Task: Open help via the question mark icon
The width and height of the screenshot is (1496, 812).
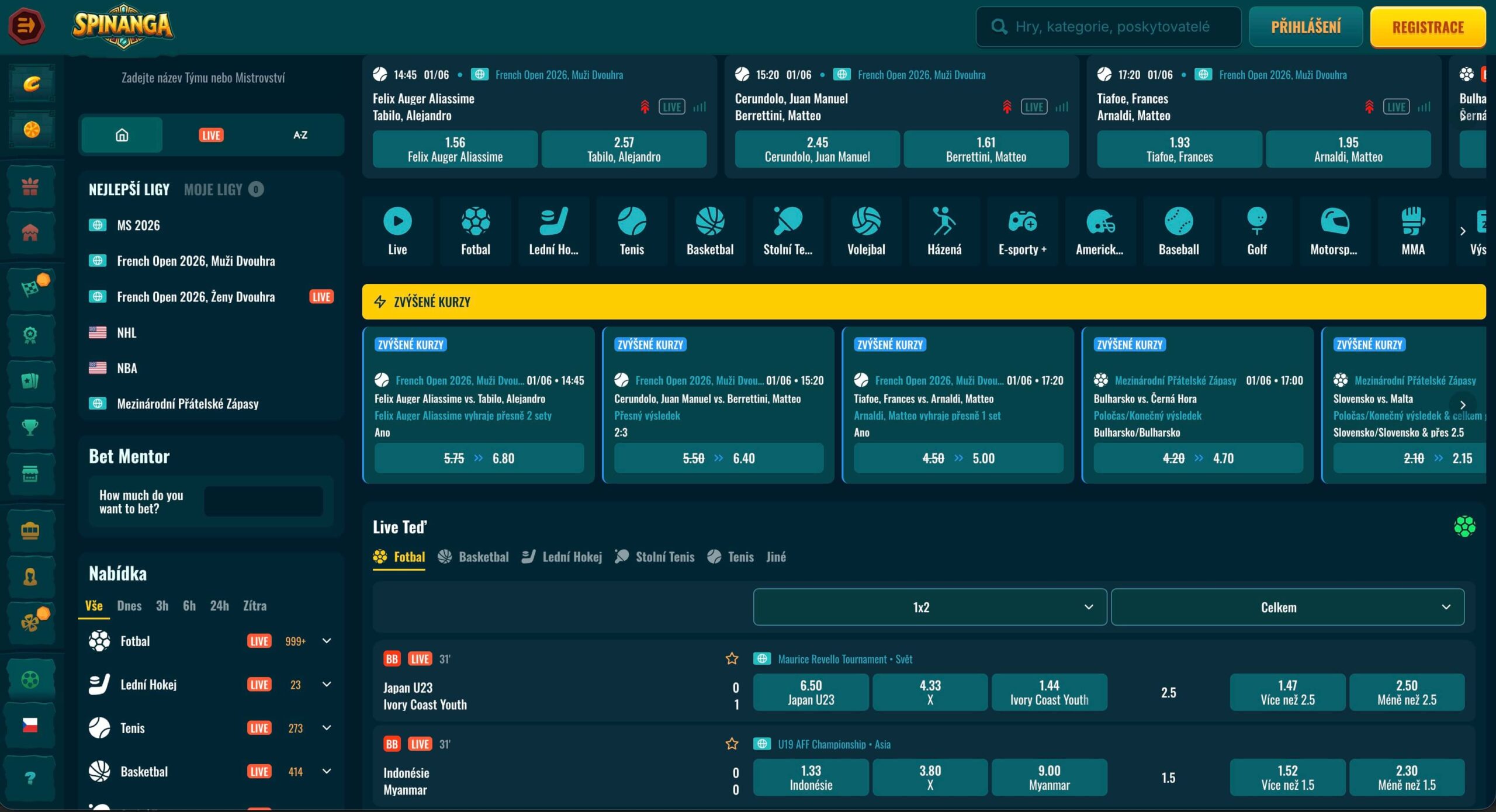Action: [30, 778]
